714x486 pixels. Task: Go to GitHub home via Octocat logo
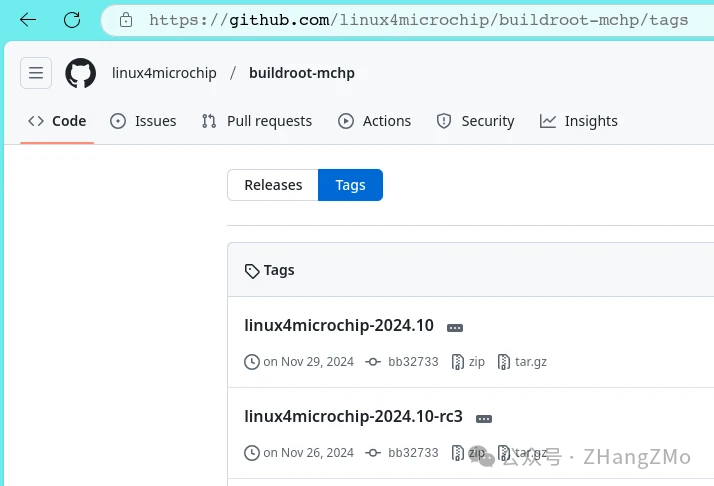(x=81, y=73)
